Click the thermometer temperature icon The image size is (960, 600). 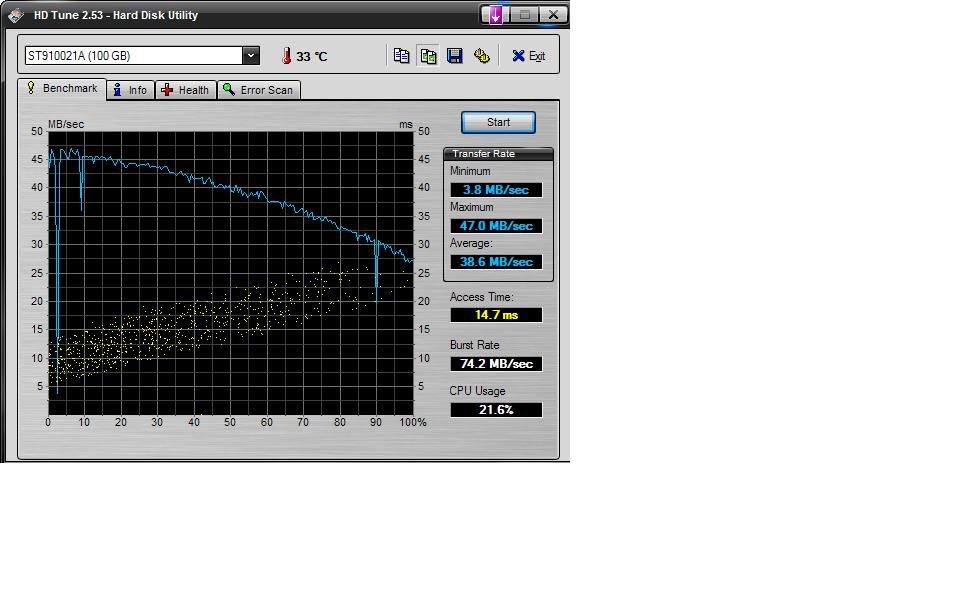pos(287,56)
